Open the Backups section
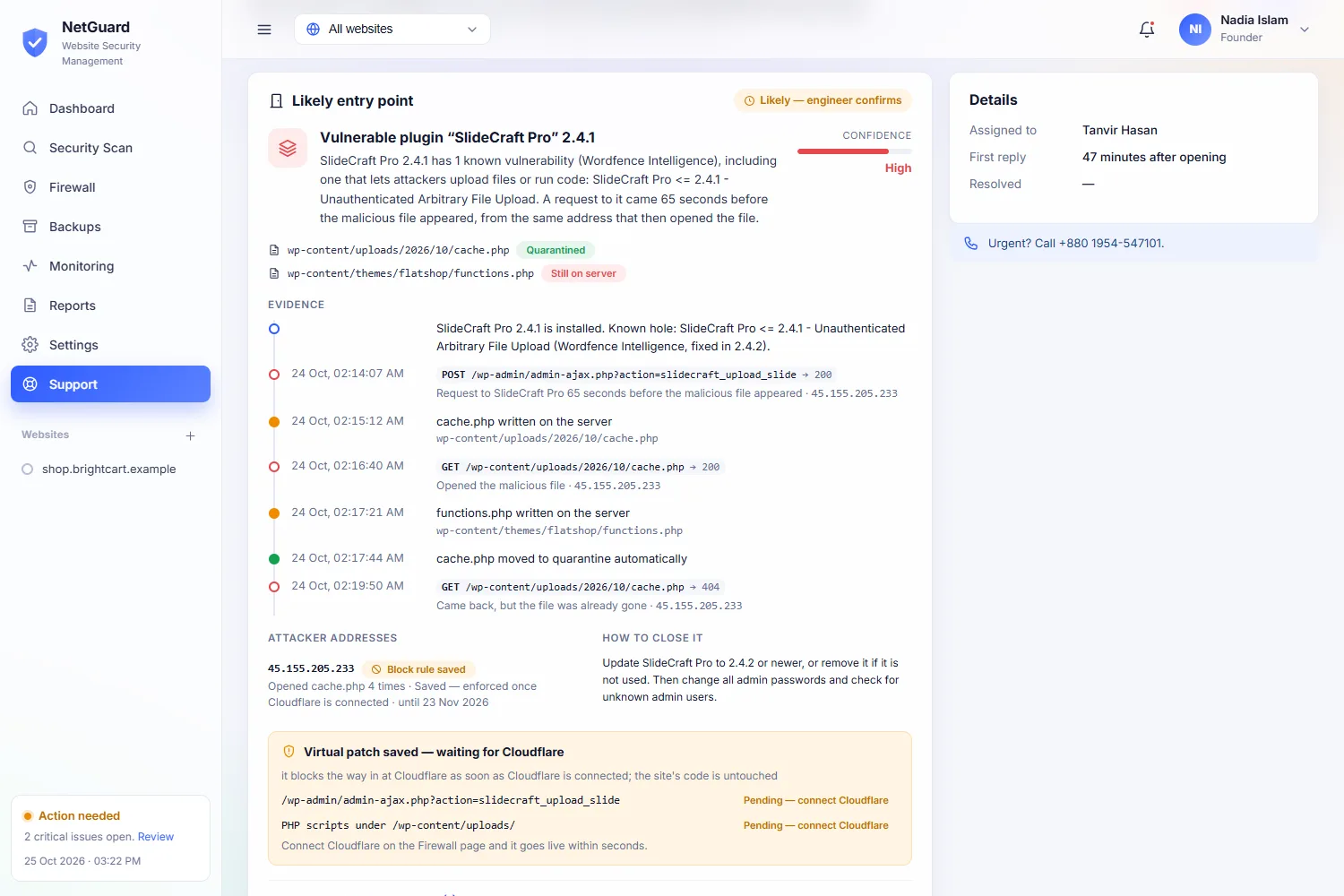Image resolution: width=1344 pixels, height=896 pixels. click(111, 227)
